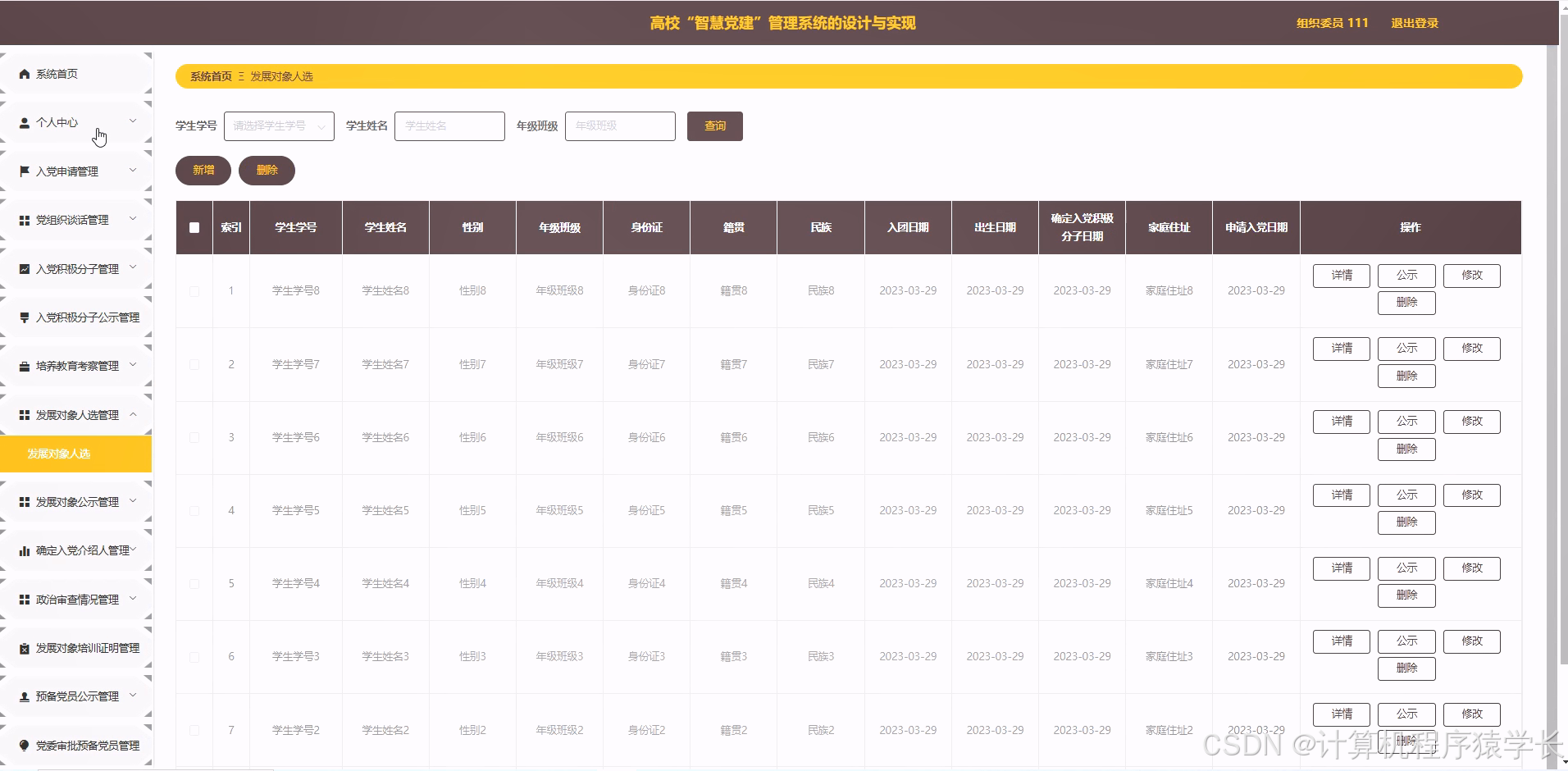Click the 年级班级 input field
The width and height of the screenshot is (1568, 771).
coord(620,126)
